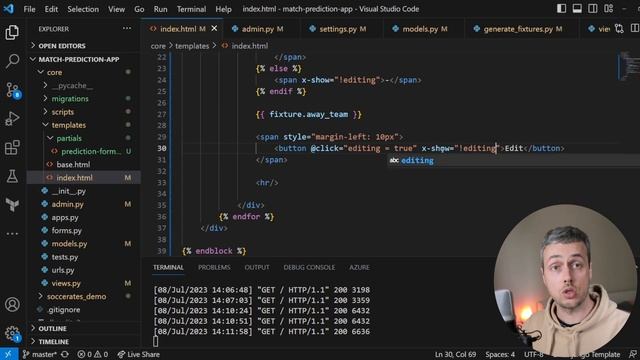The width and height of the screenshot is (640, 360).
Task: Open the Selection menu
Action: click(83, 9)
